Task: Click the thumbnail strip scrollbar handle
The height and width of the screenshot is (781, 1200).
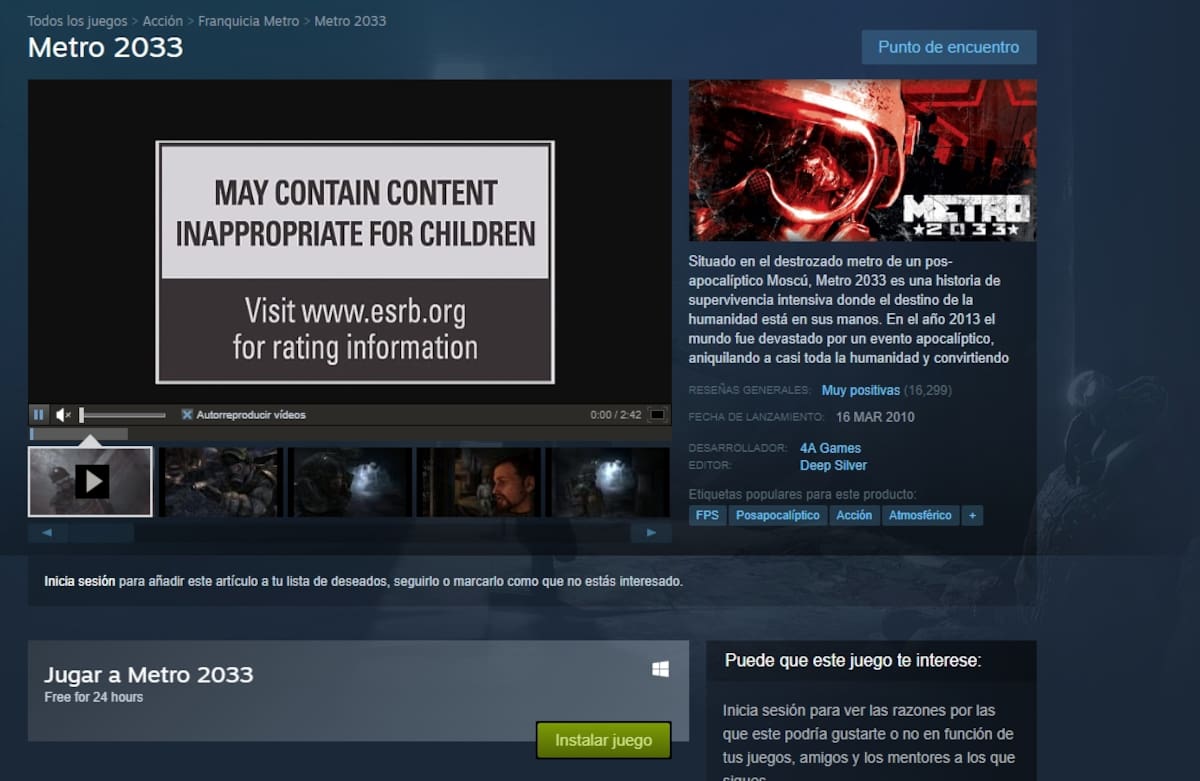Action: pos(100,533)
